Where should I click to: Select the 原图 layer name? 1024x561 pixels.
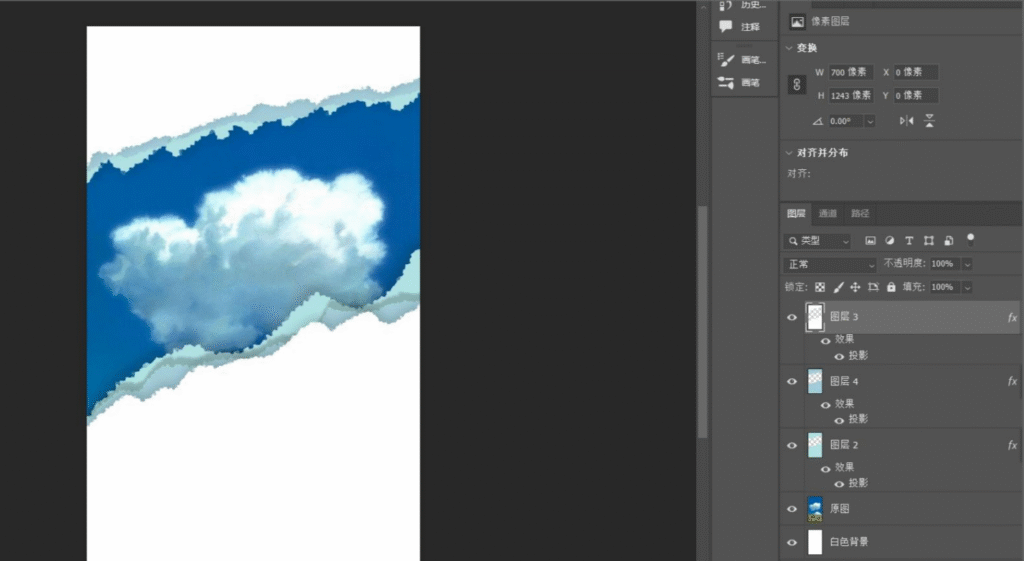click(840, 509)
